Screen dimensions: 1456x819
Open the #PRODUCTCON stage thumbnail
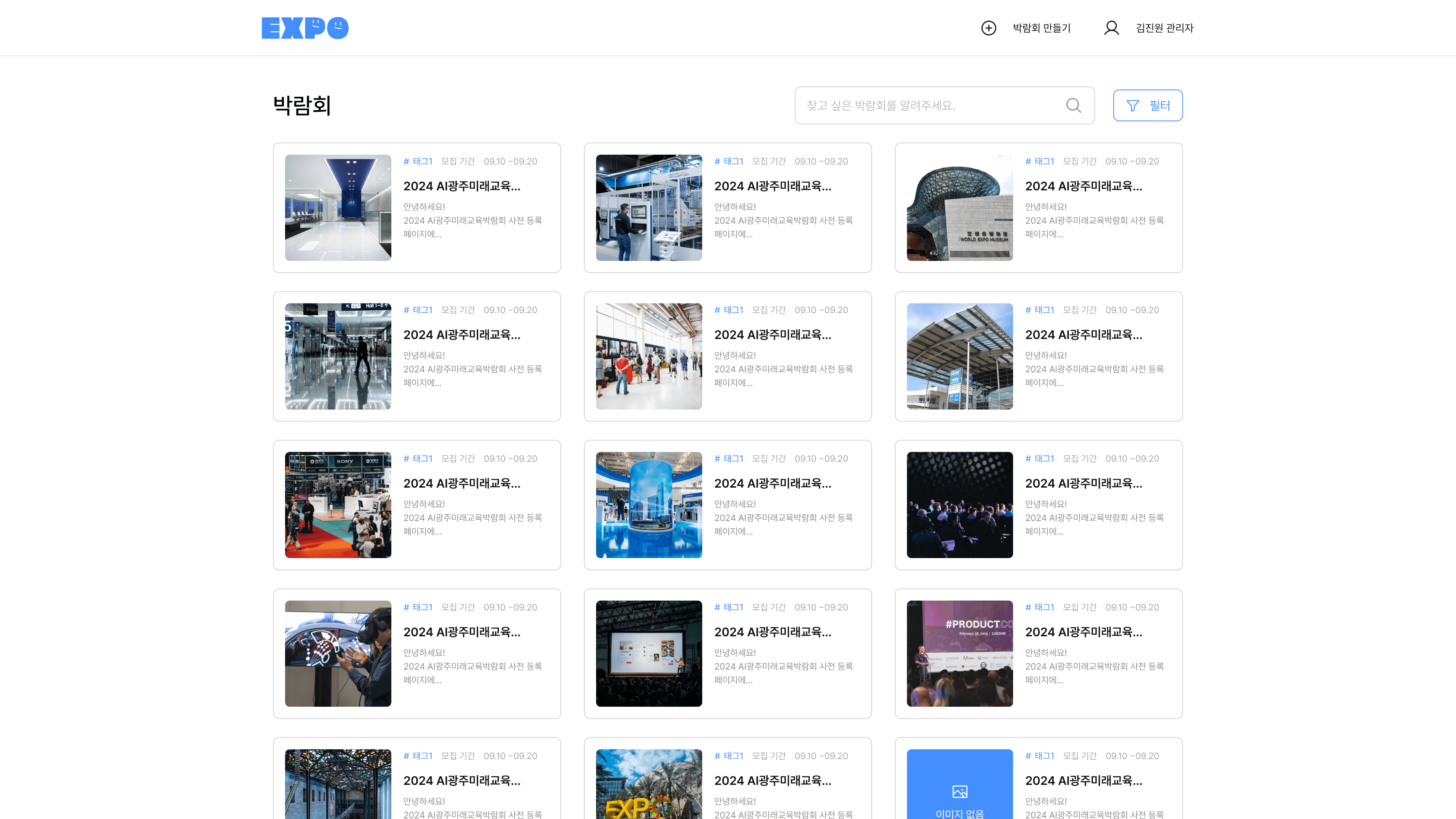click(960, 653)
